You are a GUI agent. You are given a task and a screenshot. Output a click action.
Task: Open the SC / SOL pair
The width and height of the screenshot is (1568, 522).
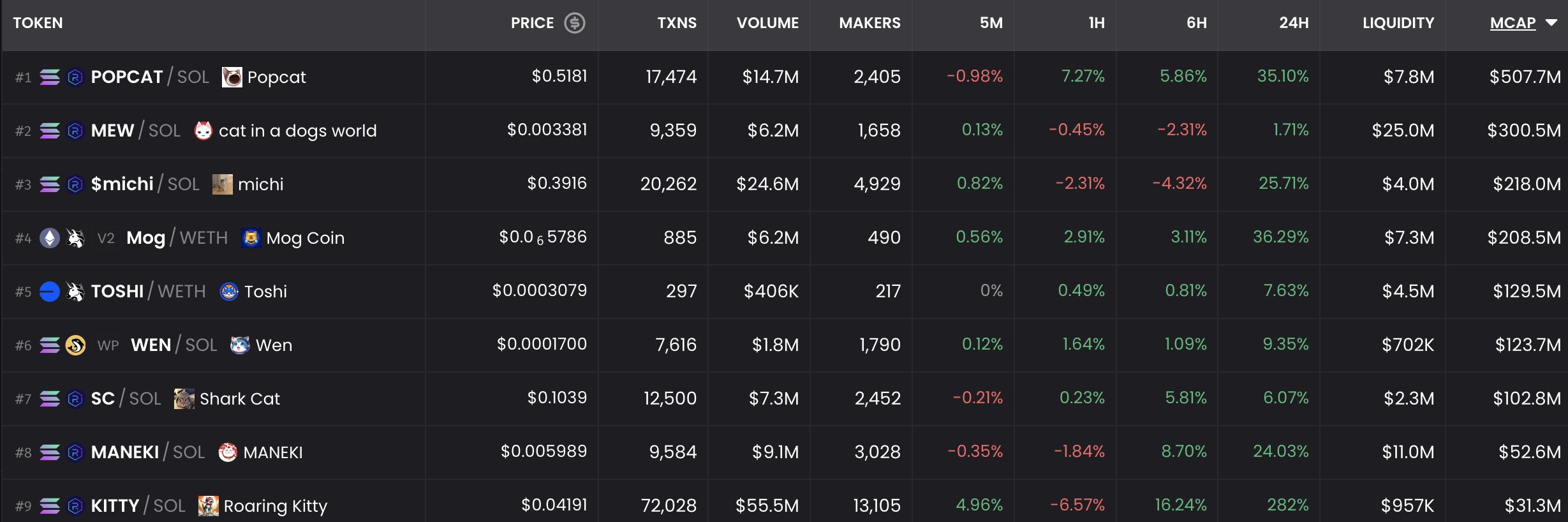(126, 399)
